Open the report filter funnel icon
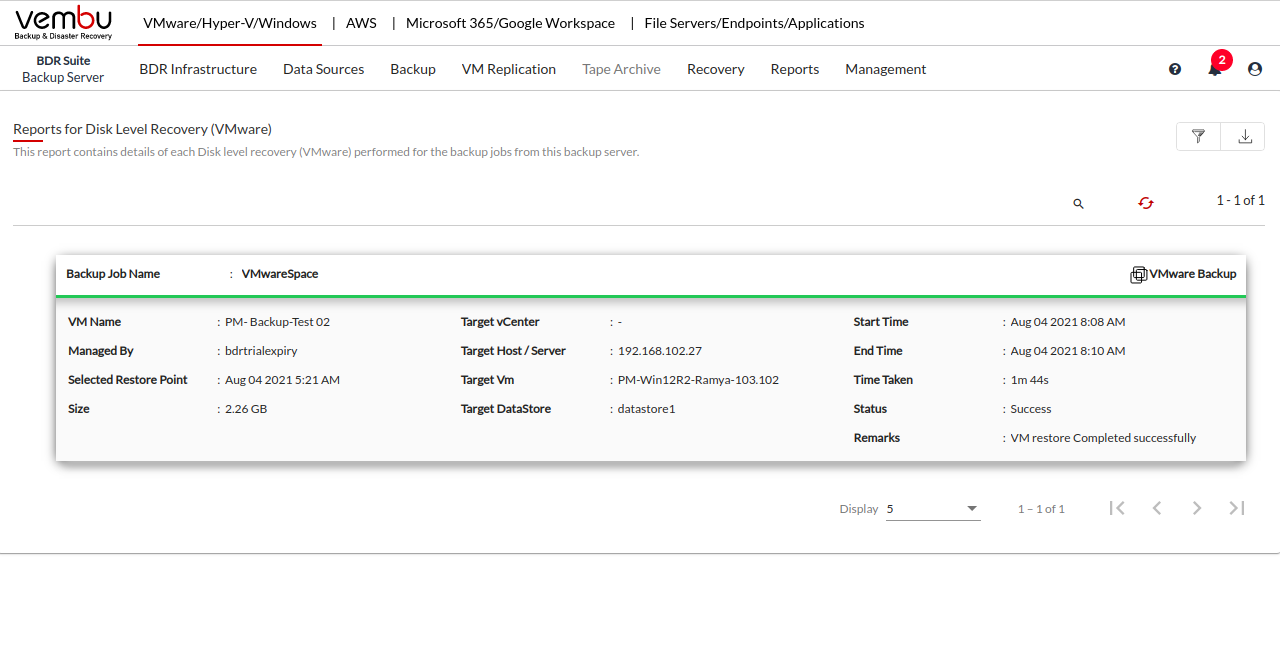This screenshot has height=670, width=1280. pos(1198,137)
